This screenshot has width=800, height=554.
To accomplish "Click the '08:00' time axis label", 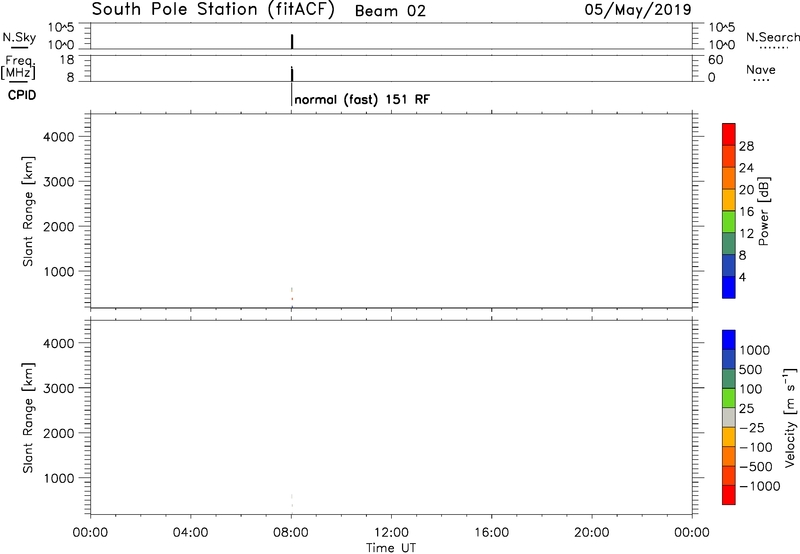I will 291,533.
